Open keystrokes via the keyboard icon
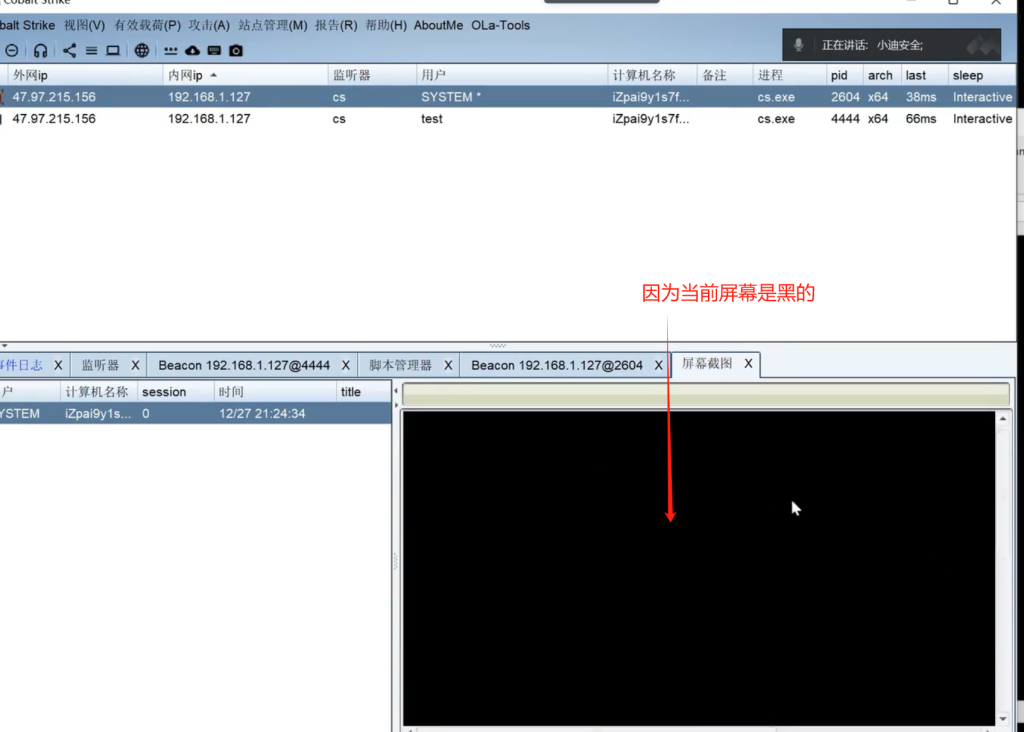This screenshot has width=1024, height=732. tap(214, 50)
